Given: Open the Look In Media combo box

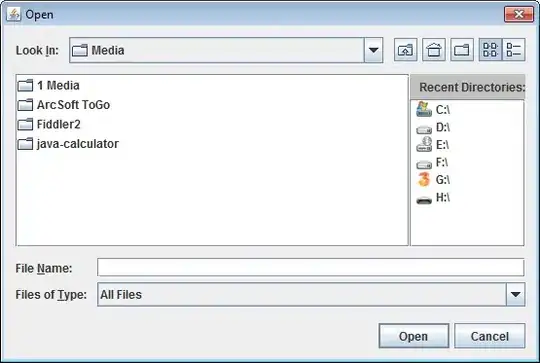Looking at the screenshot, I should point(226,50).
